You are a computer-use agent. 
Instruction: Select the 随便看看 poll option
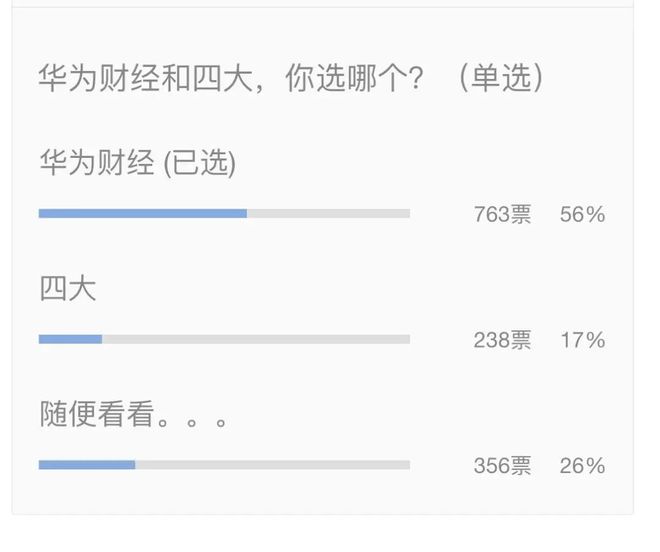pos(133,414)
